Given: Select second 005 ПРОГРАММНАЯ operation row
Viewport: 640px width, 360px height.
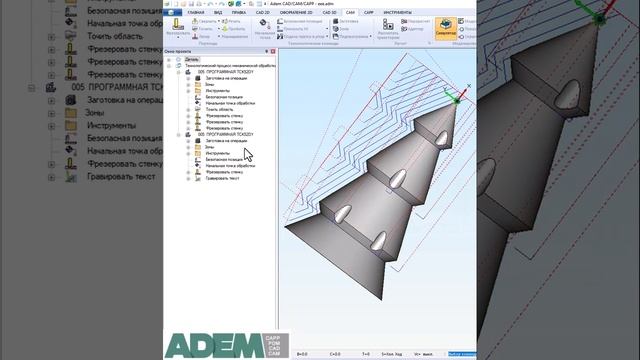Looking at the screenshot, I should click(225, 134).
